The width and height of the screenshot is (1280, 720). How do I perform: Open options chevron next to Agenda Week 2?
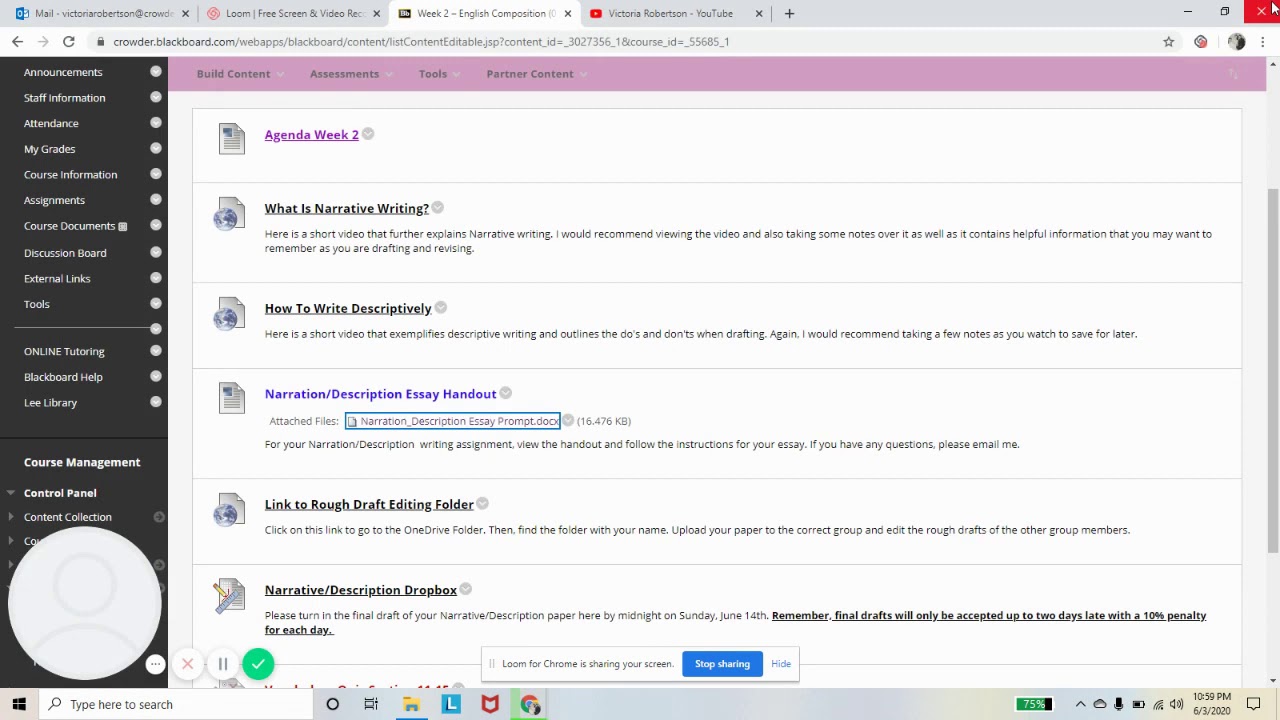pyautogui.click(x=368, y=135)
